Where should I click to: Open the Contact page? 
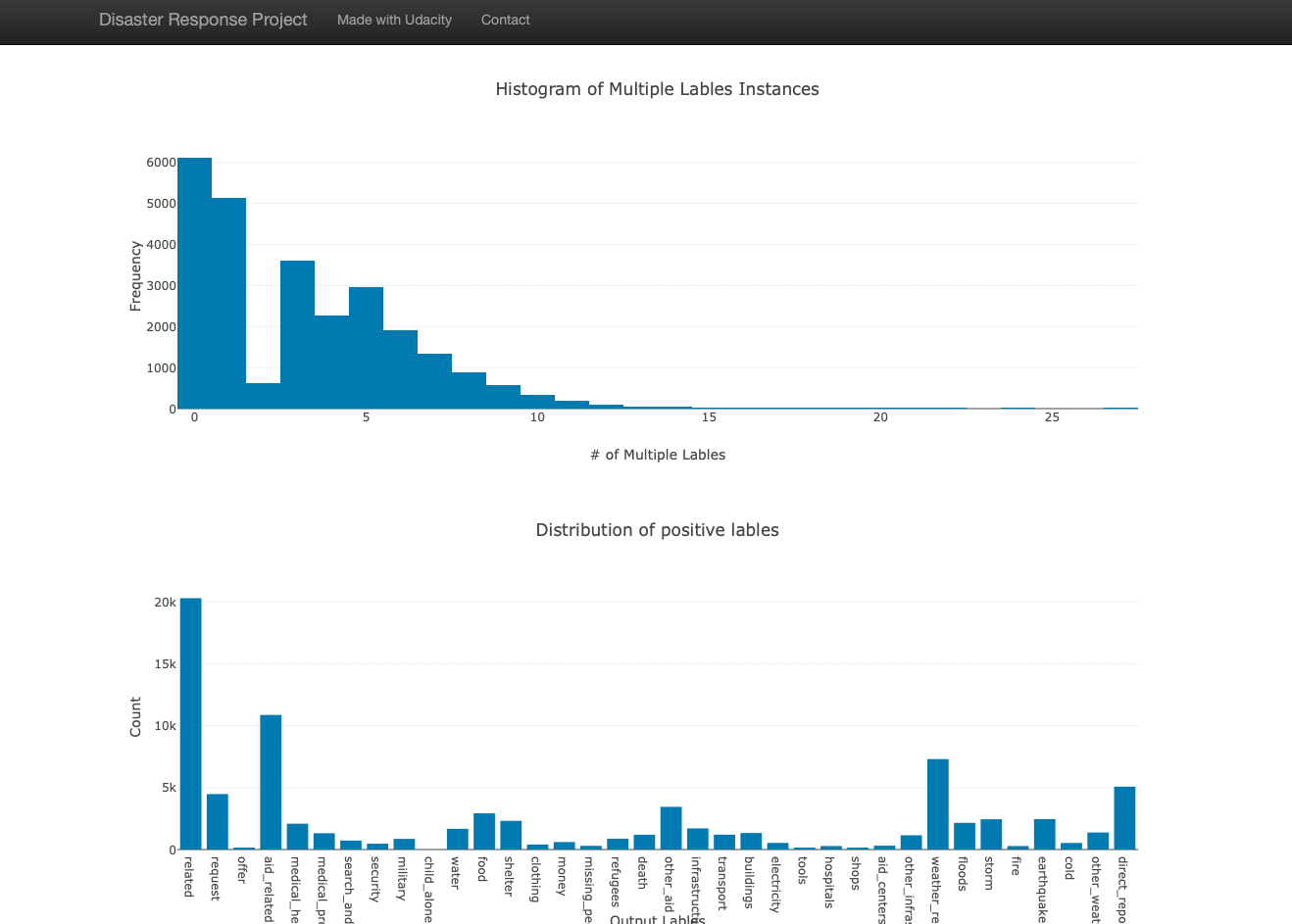click(x=505, y=20)
